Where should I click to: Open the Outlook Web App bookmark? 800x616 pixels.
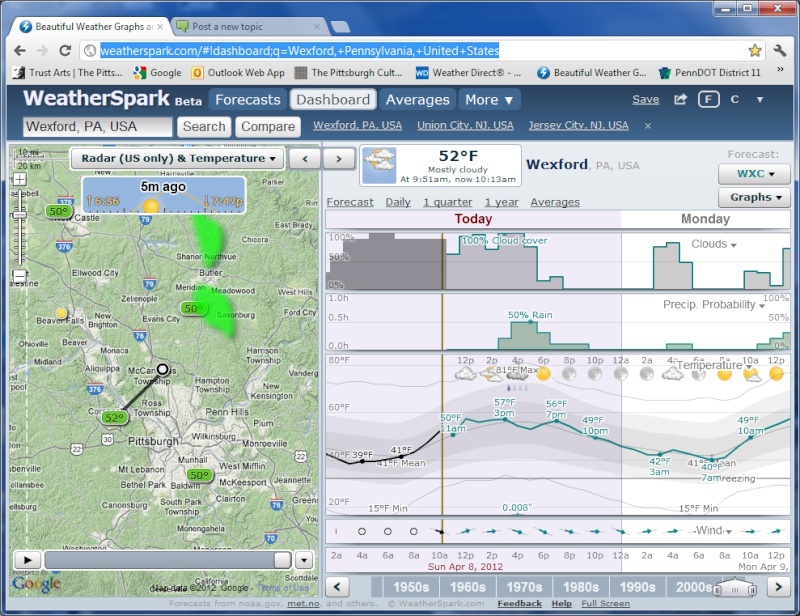(x=238, y=72)
